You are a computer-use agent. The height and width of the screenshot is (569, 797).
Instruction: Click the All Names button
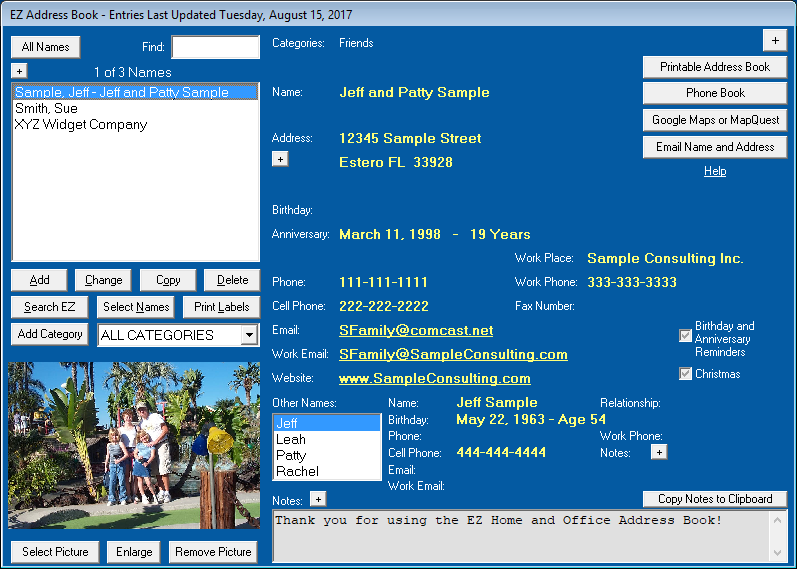coord(45,47)
